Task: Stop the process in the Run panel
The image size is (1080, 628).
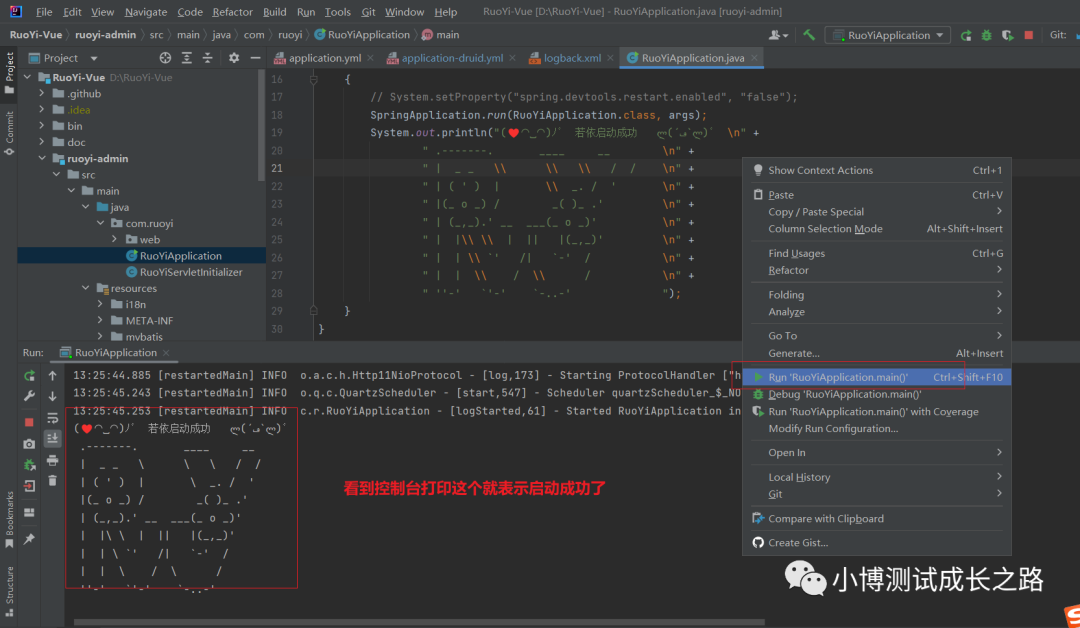Action: 29,421
